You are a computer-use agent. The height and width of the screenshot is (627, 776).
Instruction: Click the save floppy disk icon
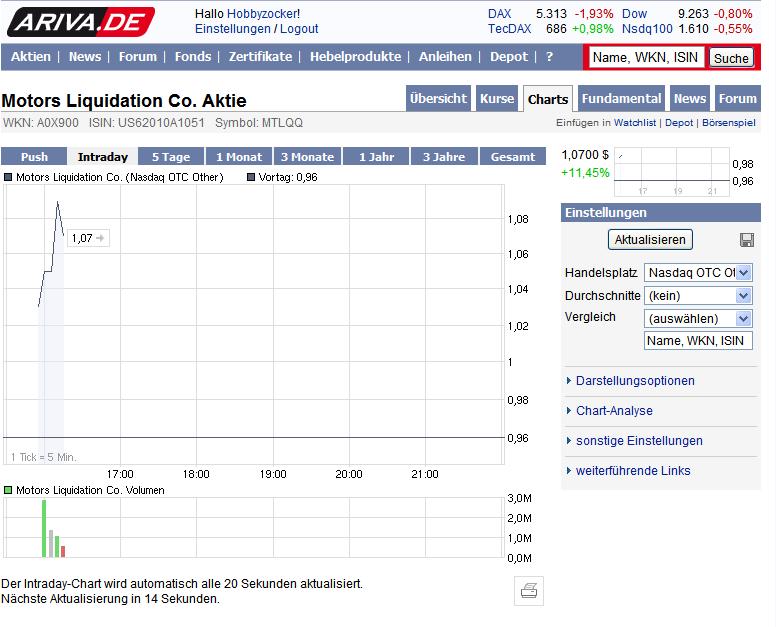coord(746,240)
